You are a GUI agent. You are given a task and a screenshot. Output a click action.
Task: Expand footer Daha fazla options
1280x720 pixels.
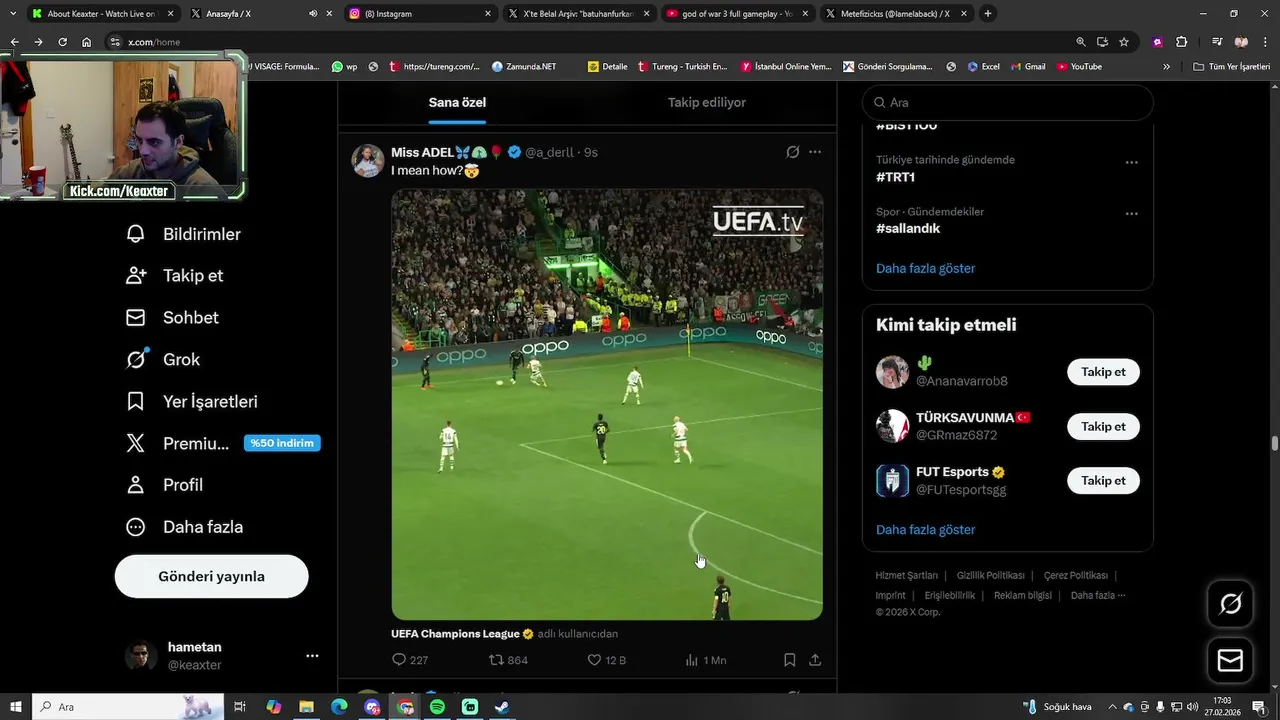coord(1097,596)
